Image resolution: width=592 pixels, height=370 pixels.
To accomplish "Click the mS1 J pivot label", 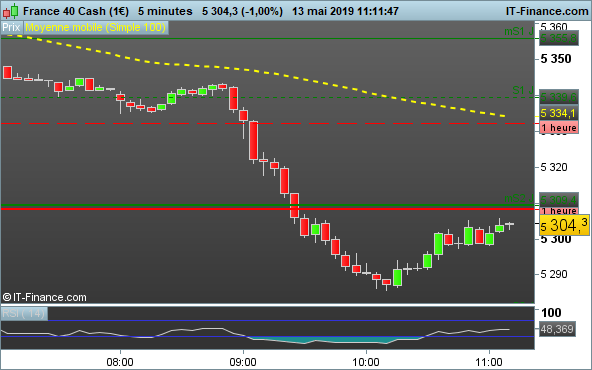I will point(519,32).
